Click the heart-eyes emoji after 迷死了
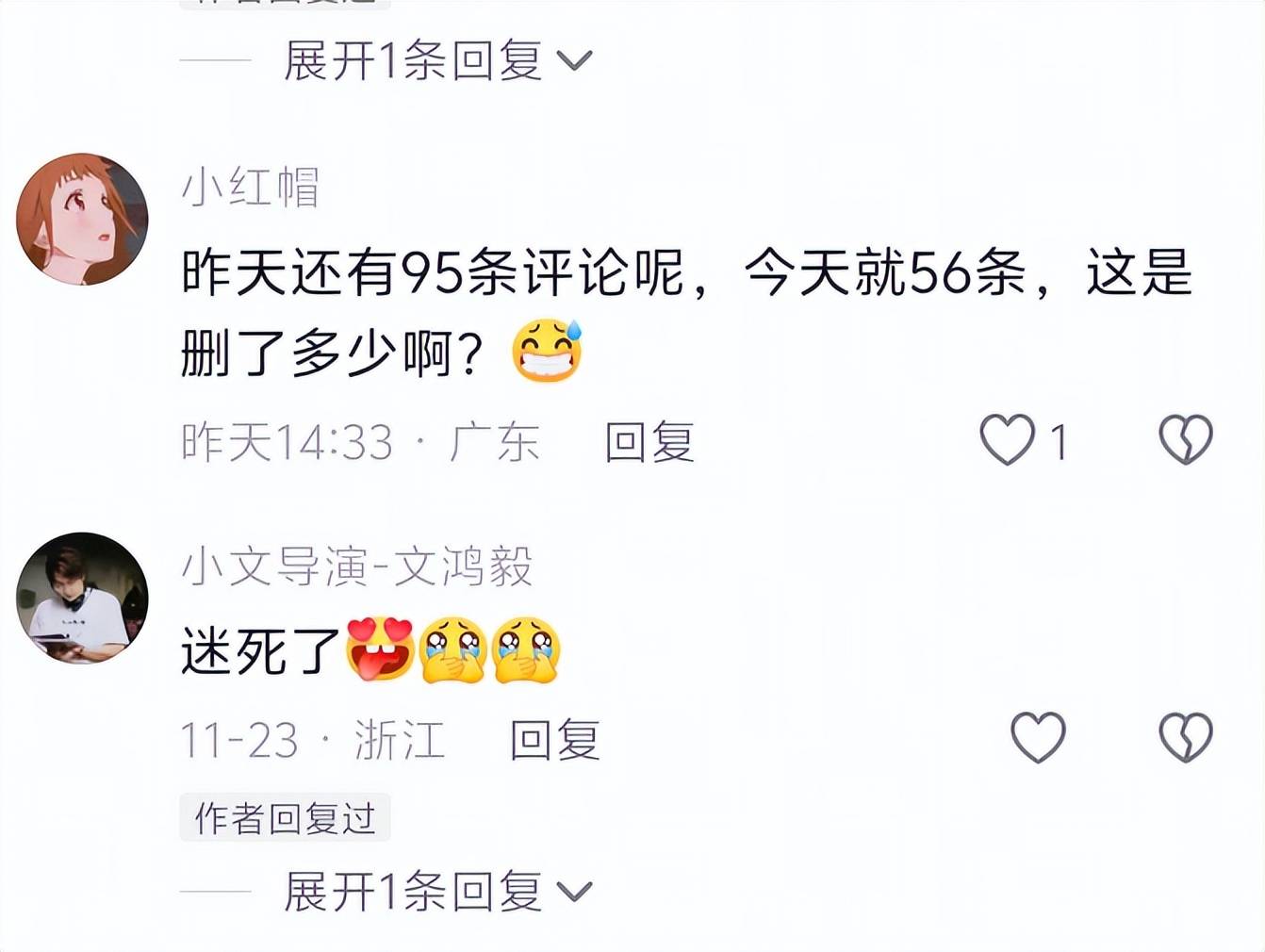Image resolution: width=1265 pixels, height=952 pixels. (381, 649)
